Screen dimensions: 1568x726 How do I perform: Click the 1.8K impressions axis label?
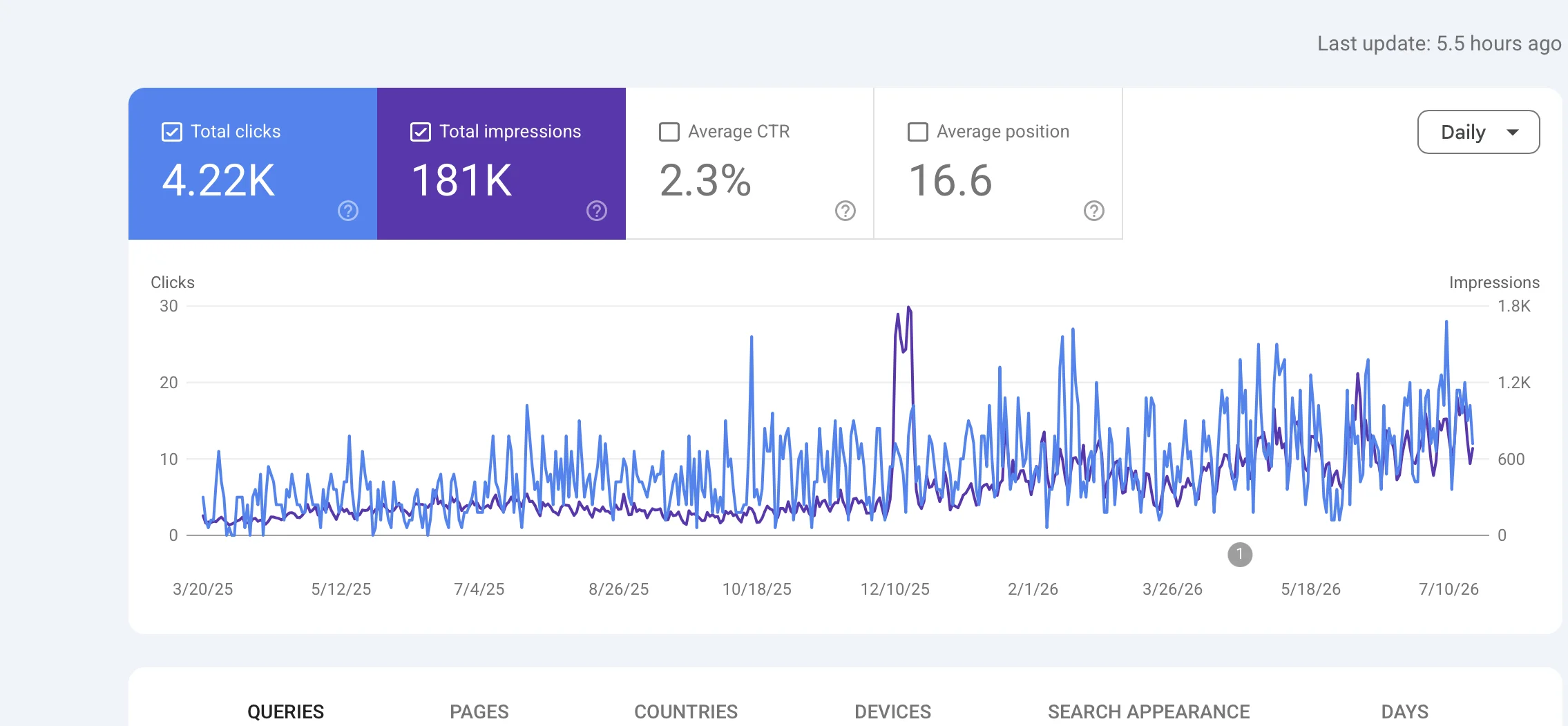click(x=1514, y=306)
